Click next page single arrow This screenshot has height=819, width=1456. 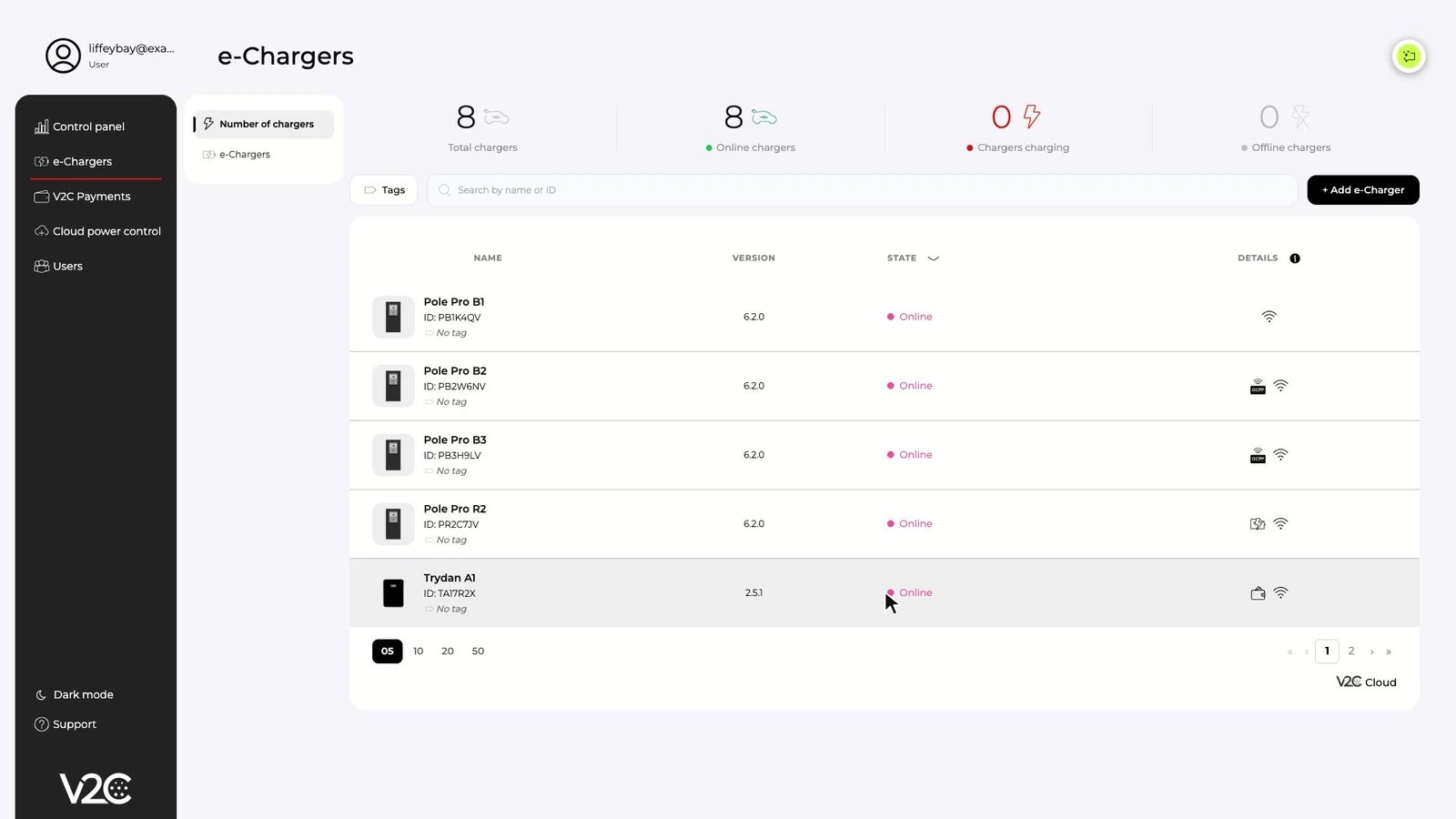pos(1372,652)
